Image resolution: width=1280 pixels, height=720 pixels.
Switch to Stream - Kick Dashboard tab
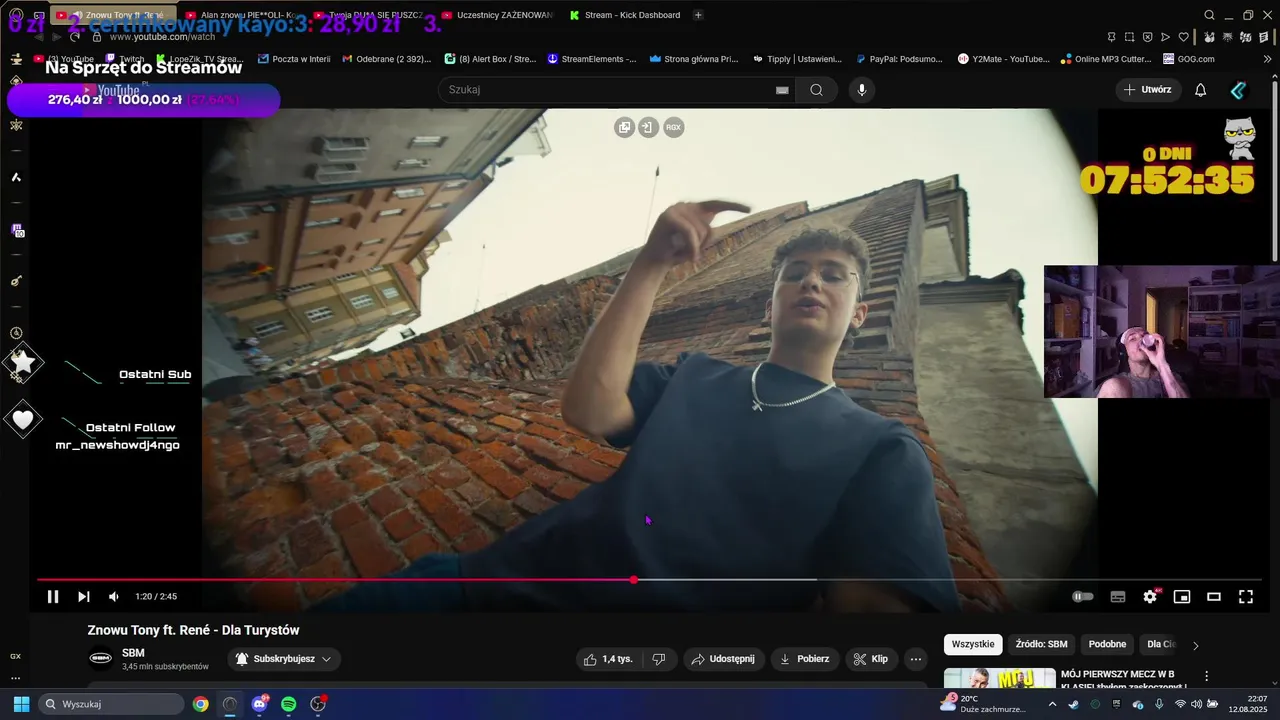tap(625, 15)
